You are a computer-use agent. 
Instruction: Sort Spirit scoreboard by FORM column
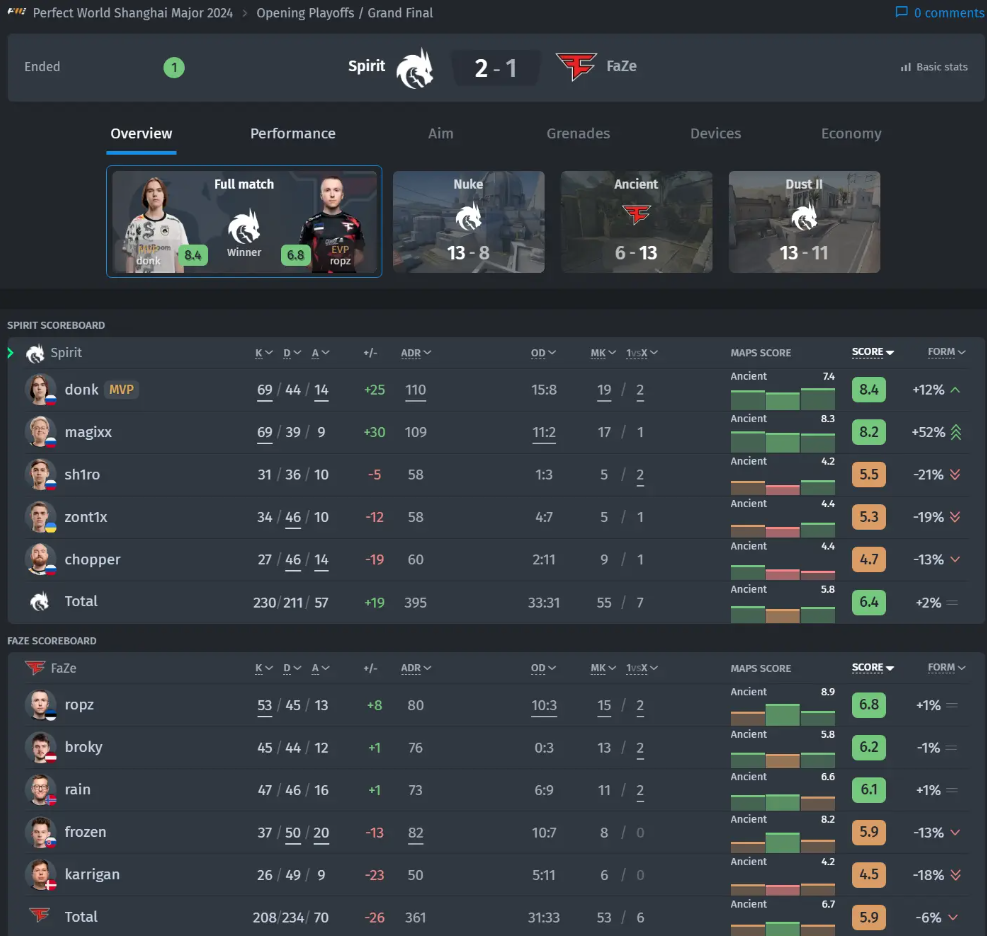[x=946, y=353]
